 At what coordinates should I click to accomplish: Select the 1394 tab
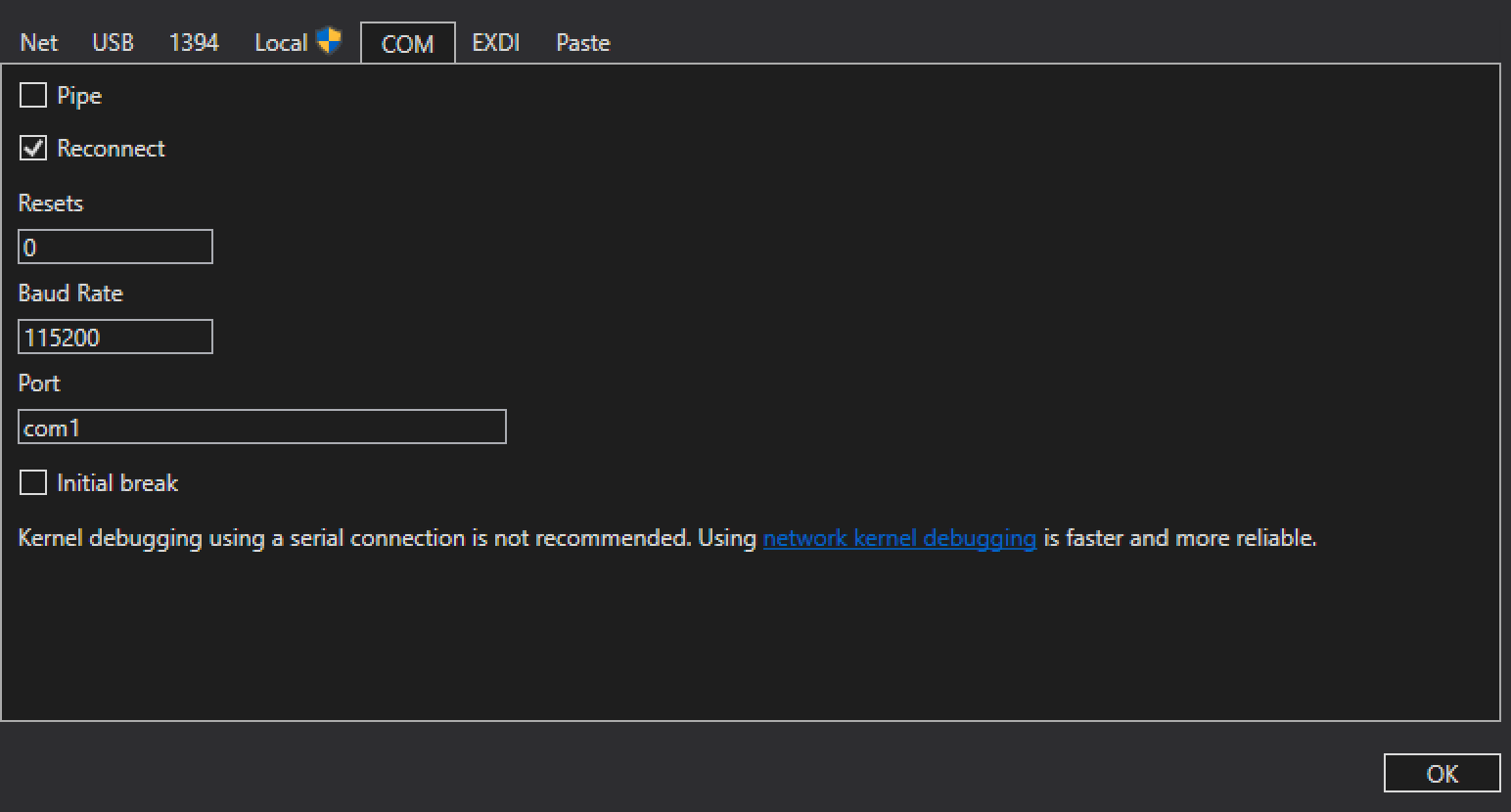pyautogui.click(x=194, y=43)
